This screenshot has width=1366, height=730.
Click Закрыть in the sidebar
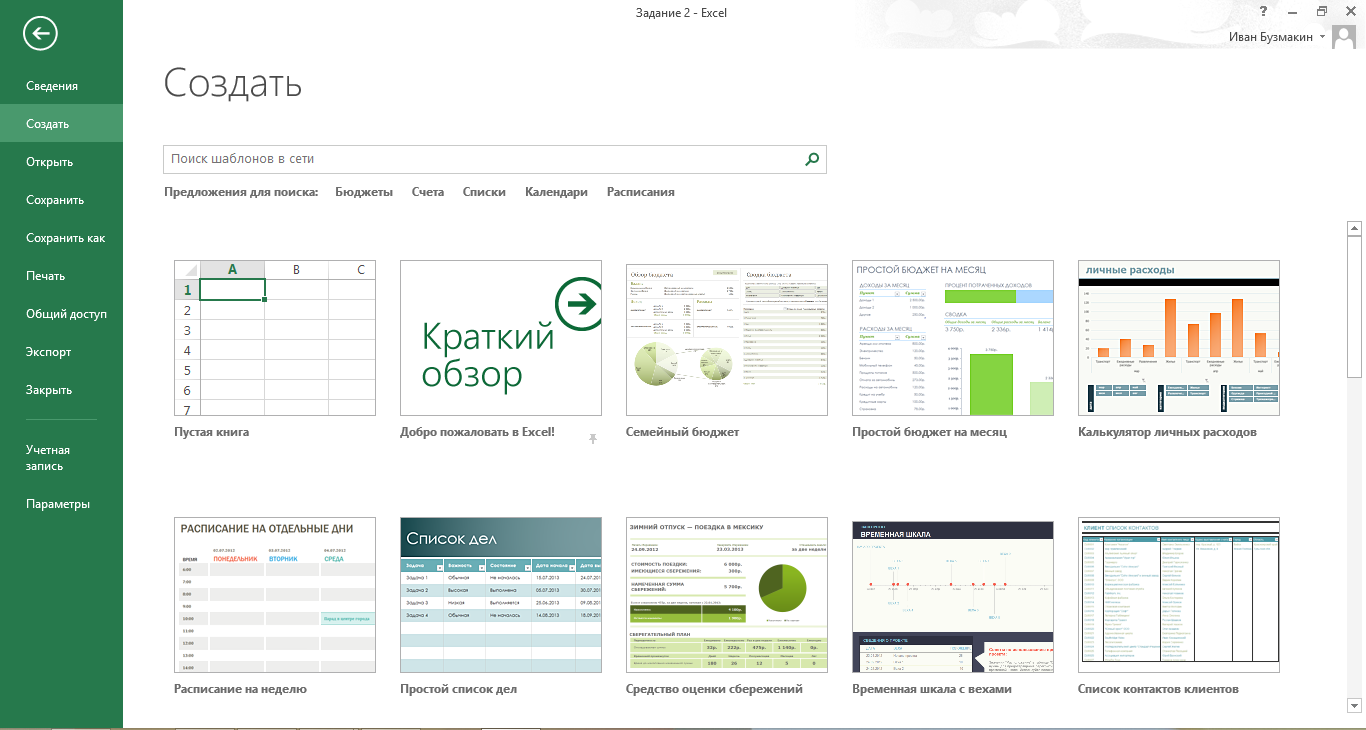(x=61, y=390)
